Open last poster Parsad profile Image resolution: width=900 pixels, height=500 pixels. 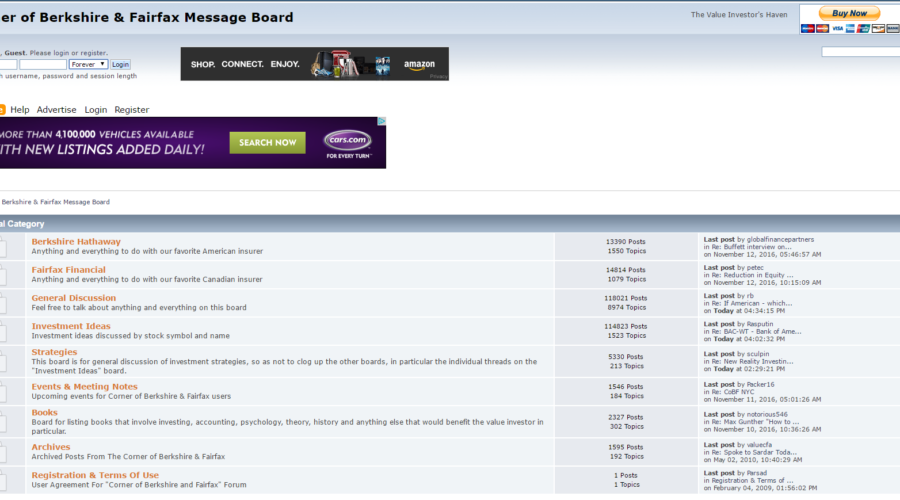tap(757, 473)
